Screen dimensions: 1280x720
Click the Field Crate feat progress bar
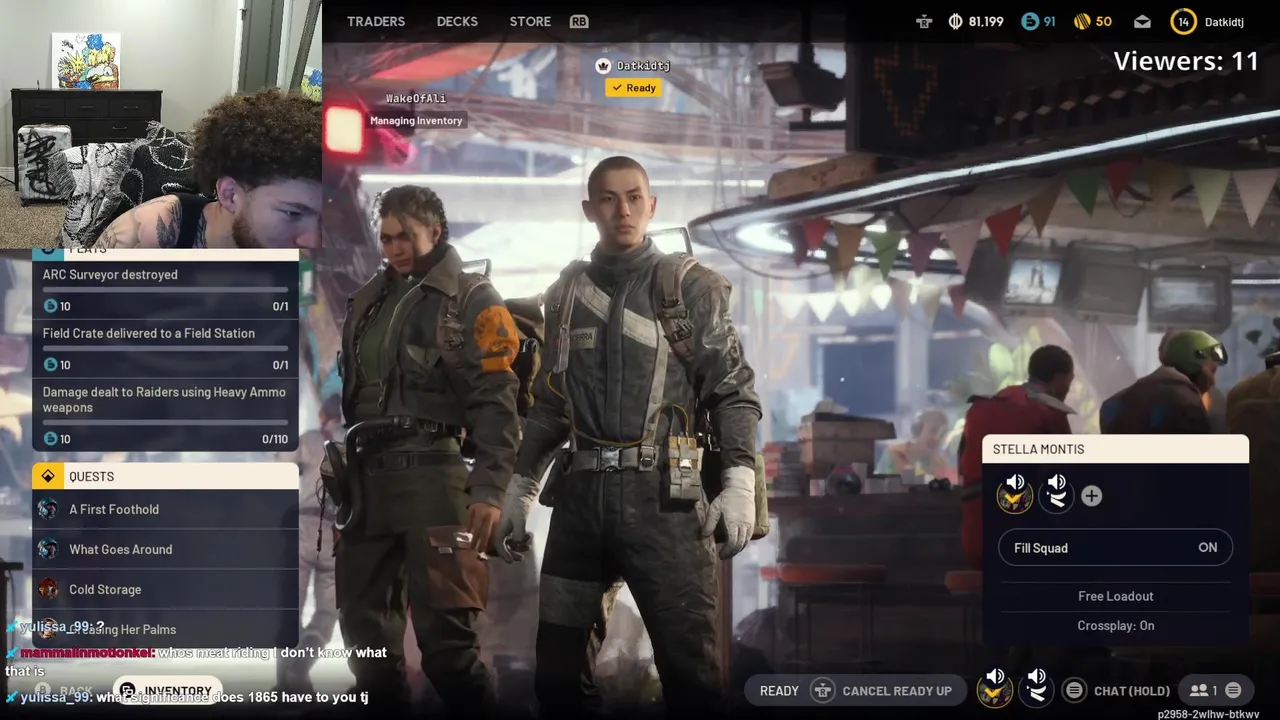pyautogui.click(x=165, y=349)
